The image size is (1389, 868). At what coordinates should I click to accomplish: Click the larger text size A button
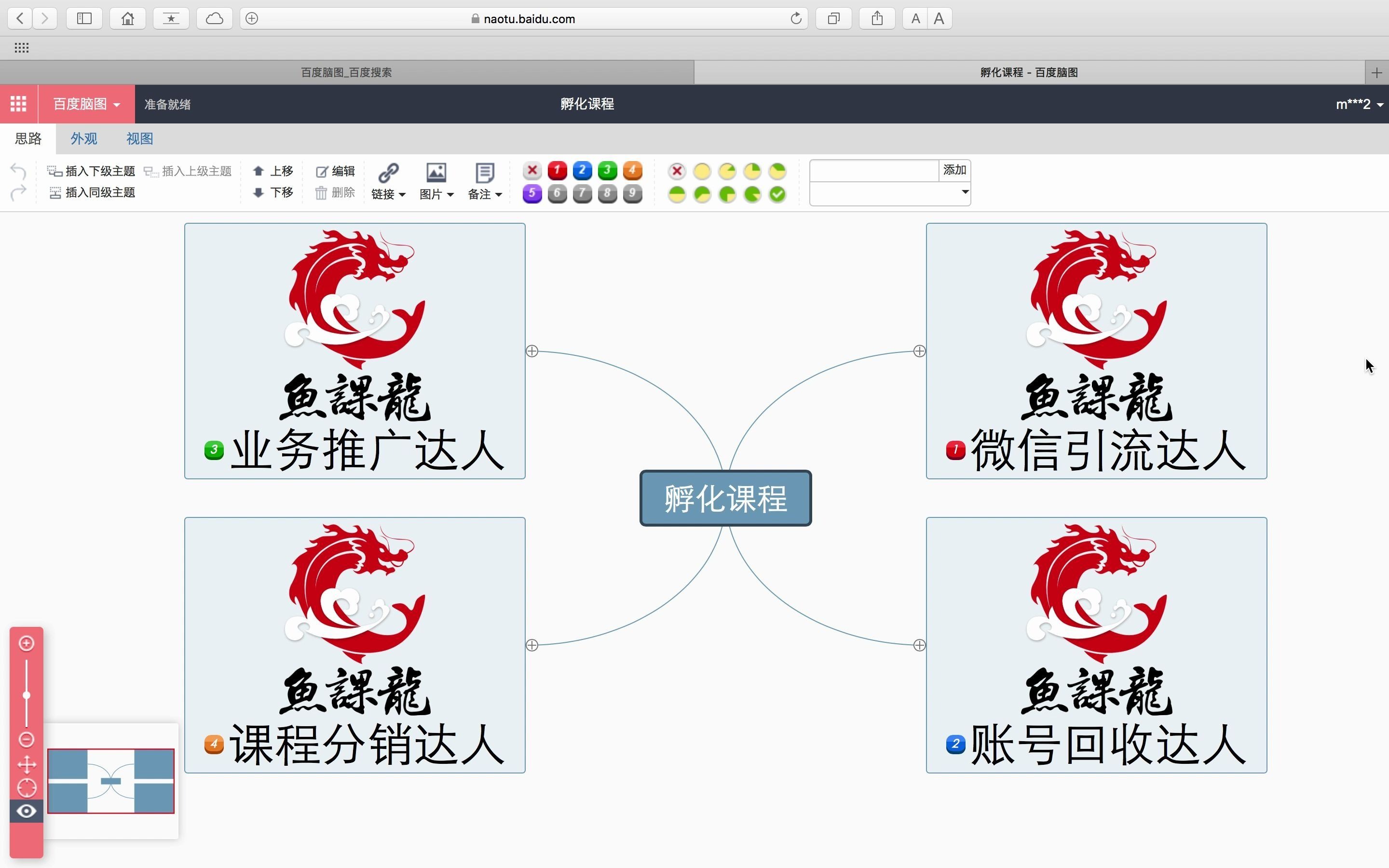click(939, 18)
